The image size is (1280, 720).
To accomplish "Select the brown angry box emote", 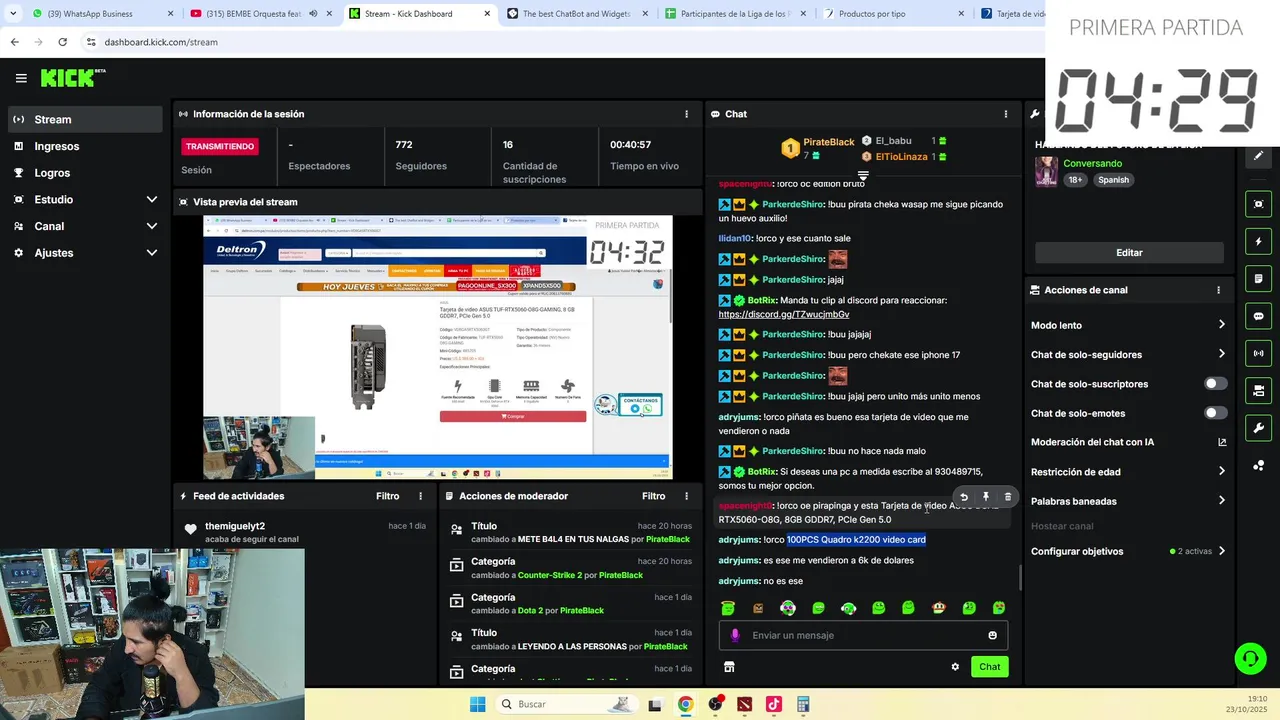I will point(758,608).
